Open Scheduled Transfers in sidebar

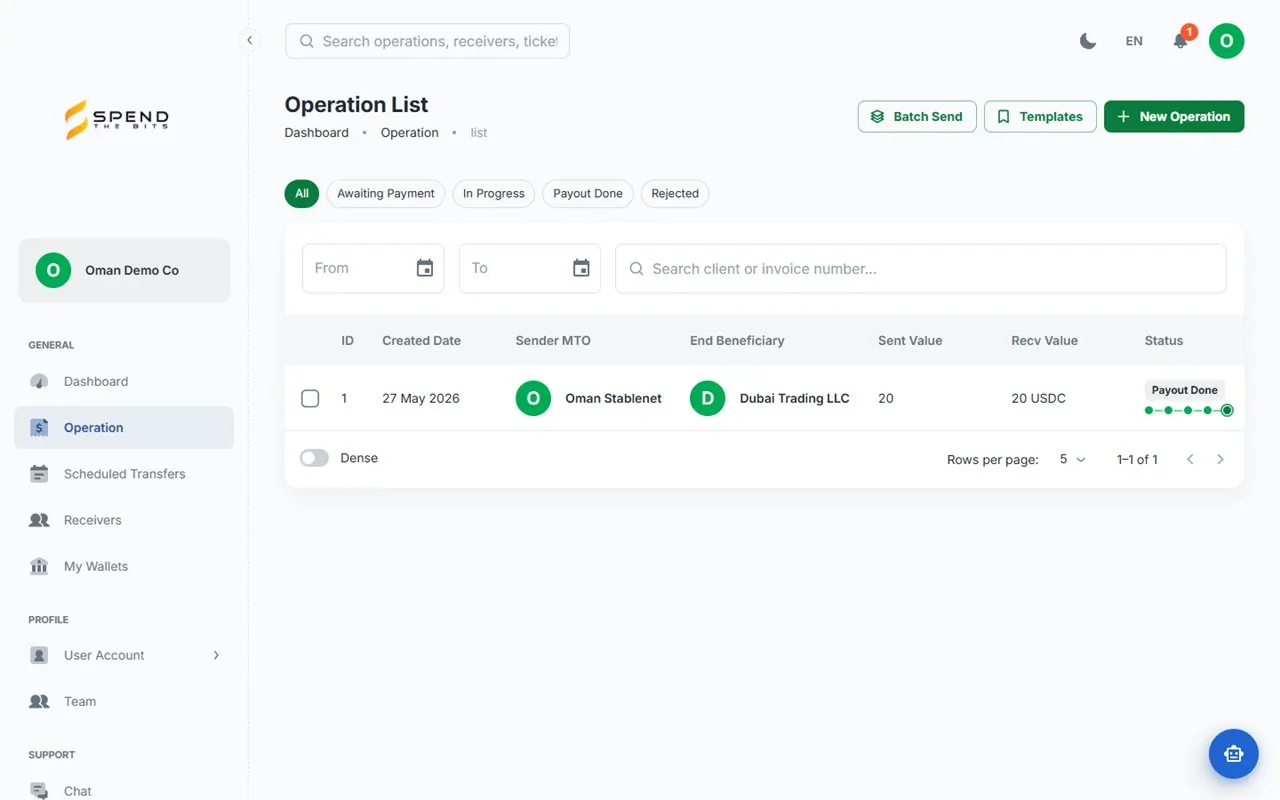[x=124, y=474]
